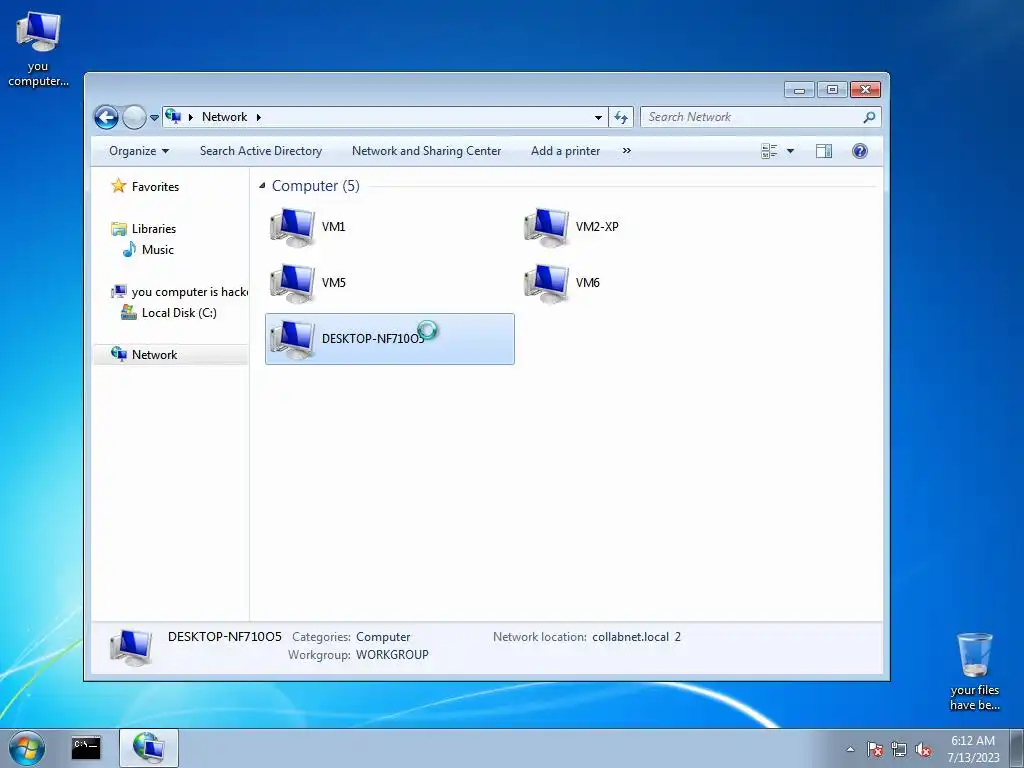The height and width of the screenshot is (768, 1024).
Task: Show additional toolbar commands chevron
Action: click(627, 151)
